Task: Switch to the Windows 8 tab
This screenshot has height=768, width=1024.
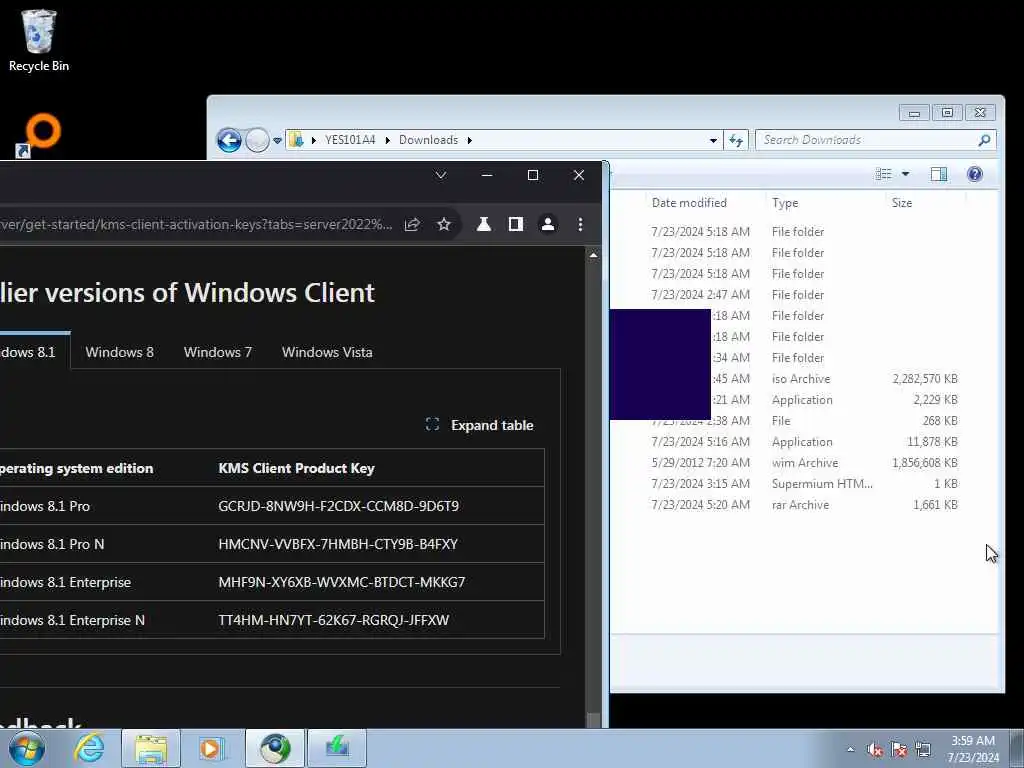Action: pyautogui.click(x=120, y=352)
